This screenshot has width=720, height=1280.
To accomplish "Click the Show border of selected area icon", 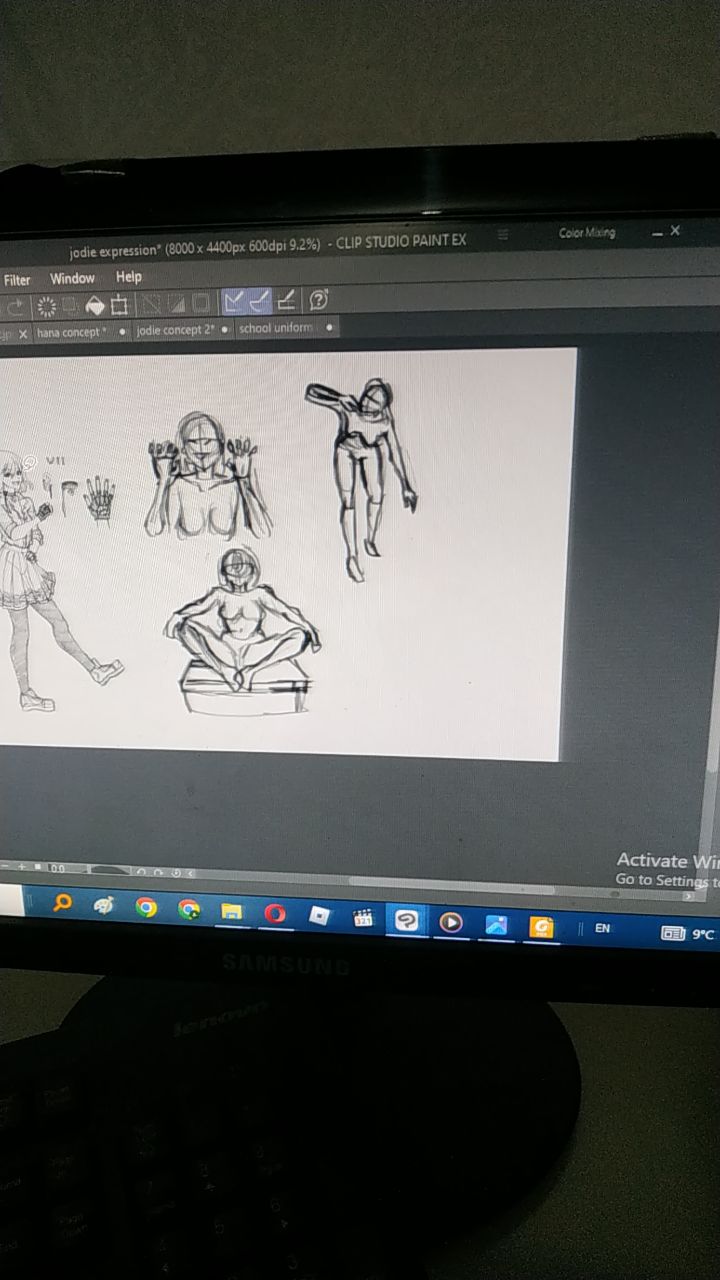I will pos(201,302).
